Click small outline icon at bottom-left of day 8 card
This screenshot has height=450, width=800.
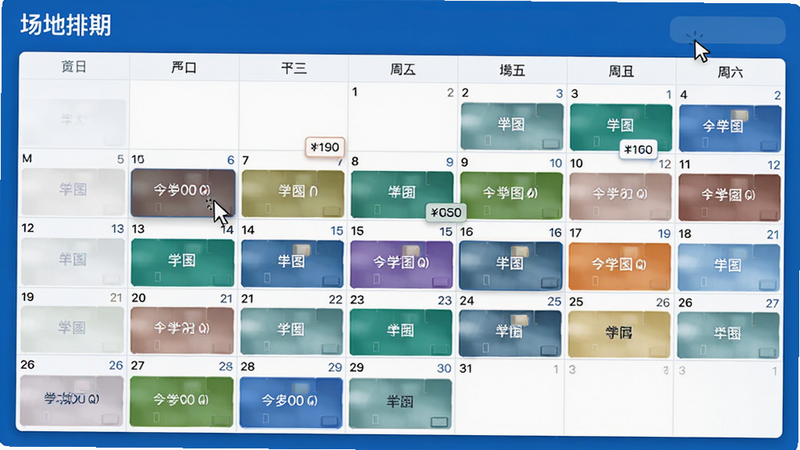click(x=377, y=209)
